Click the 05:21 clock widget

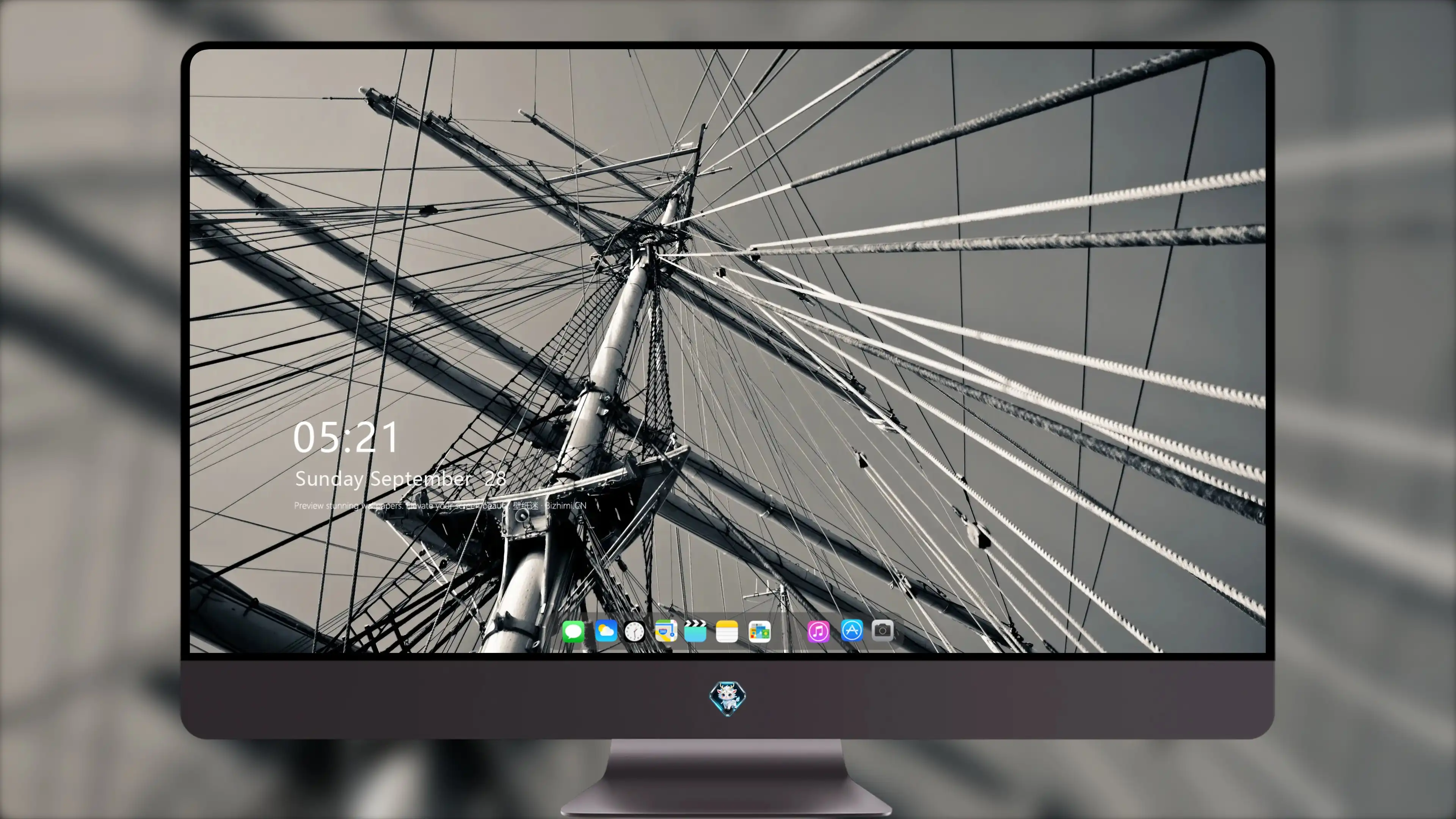pos(345,438)
